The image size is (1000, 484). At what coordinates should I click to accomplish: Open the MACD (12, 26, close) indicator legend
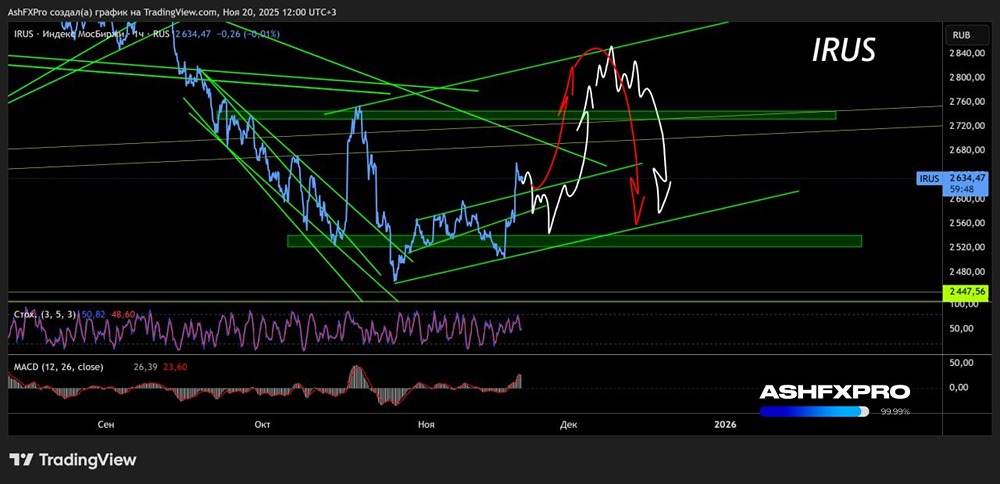(x=58, y=367)
